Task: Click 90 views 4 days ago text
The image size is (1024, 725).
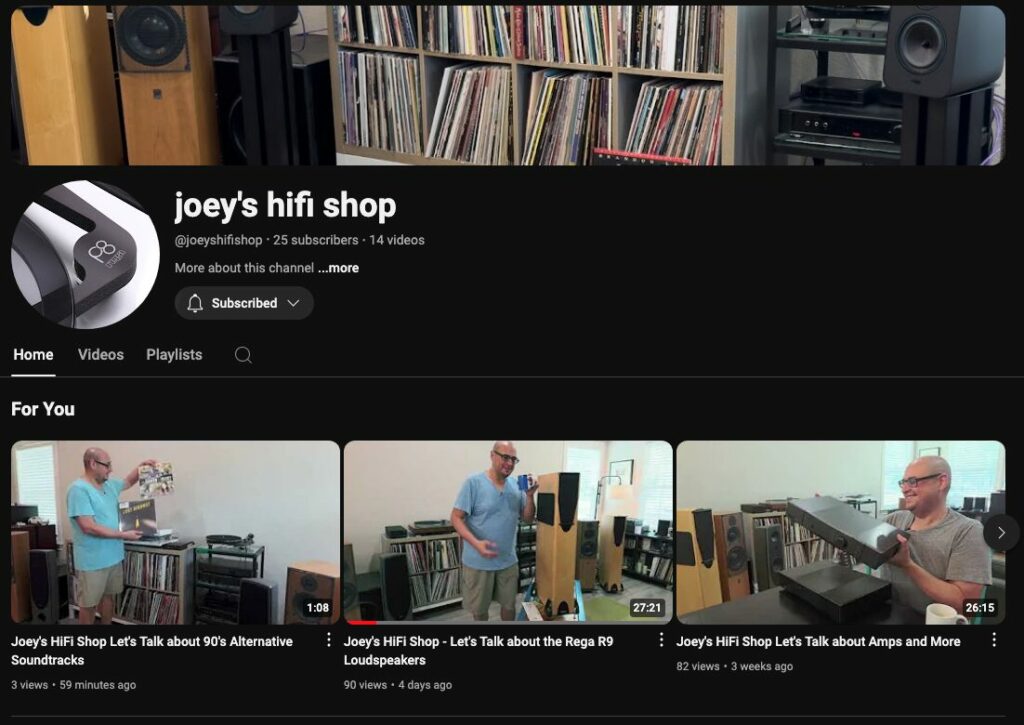Action: [398, 685]
